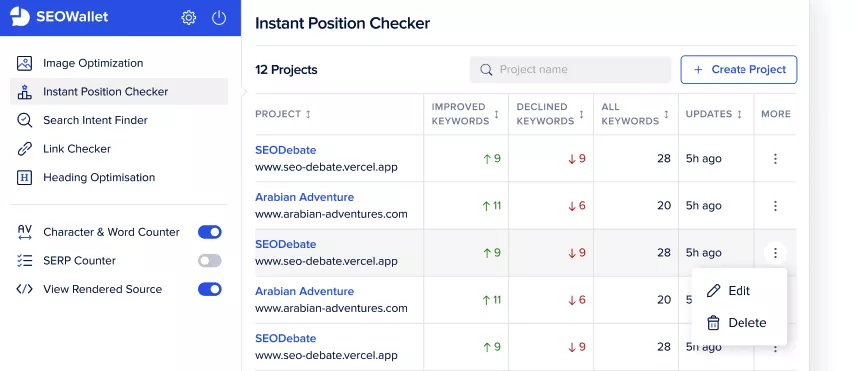Sort projects by the Updates column
Viewport: 856px width, 371px height.
(714, 114)
